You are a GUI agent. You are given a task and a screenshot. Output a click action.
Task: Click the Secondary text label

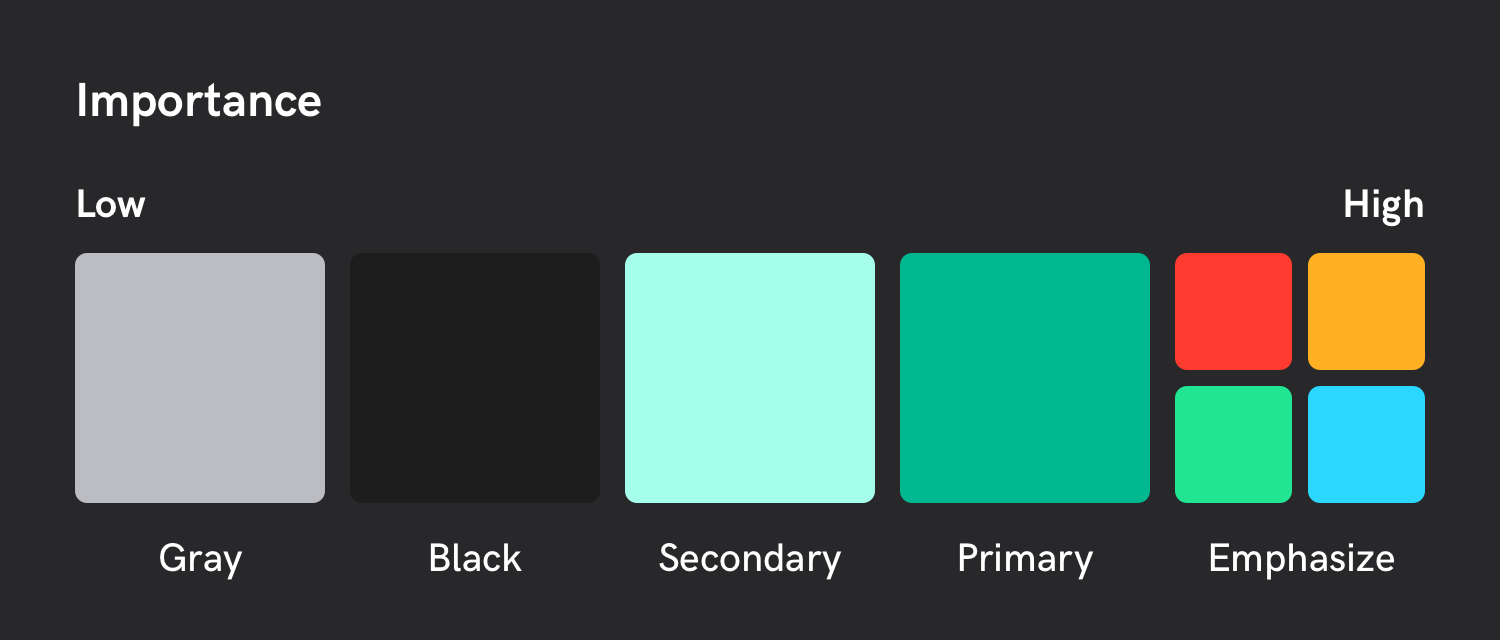click(750, 558)
